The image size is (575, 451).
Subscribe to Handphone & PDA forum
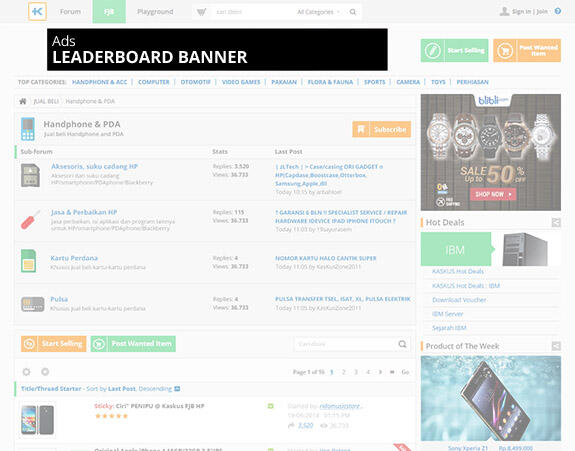click(381, 129)
